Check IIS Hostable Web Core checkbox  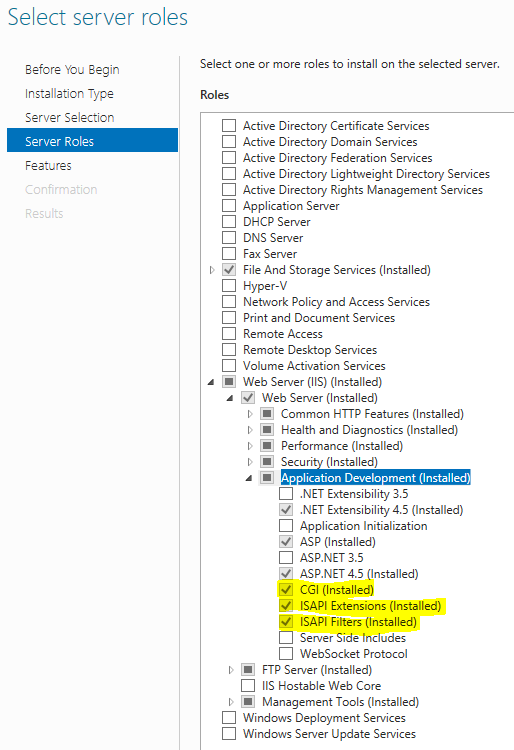248,686
